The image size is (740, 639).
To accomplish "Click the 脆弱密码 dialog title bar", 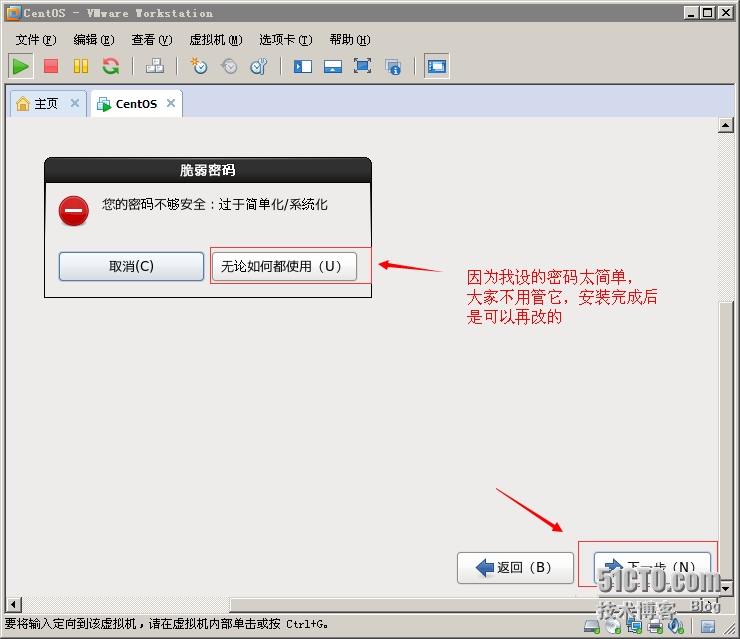I will [208, 170].
